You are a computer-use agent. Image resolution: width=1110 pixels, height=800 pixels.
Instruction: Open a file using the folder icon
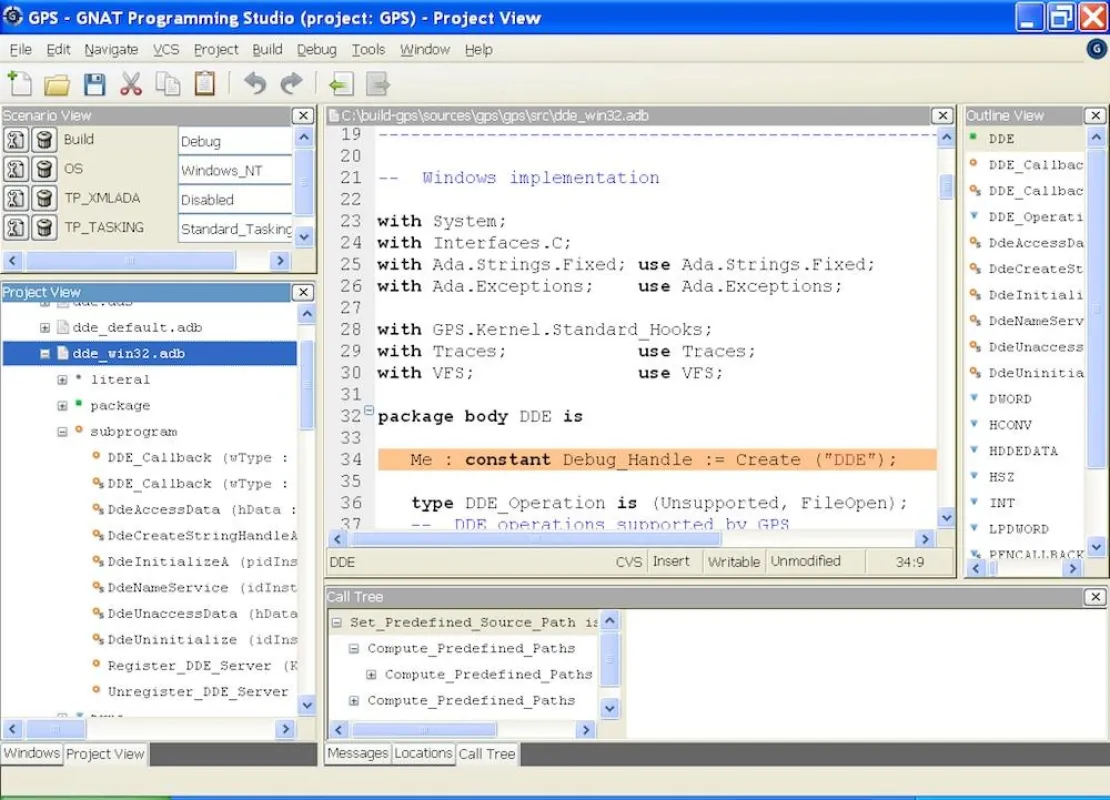pos(57,85)
